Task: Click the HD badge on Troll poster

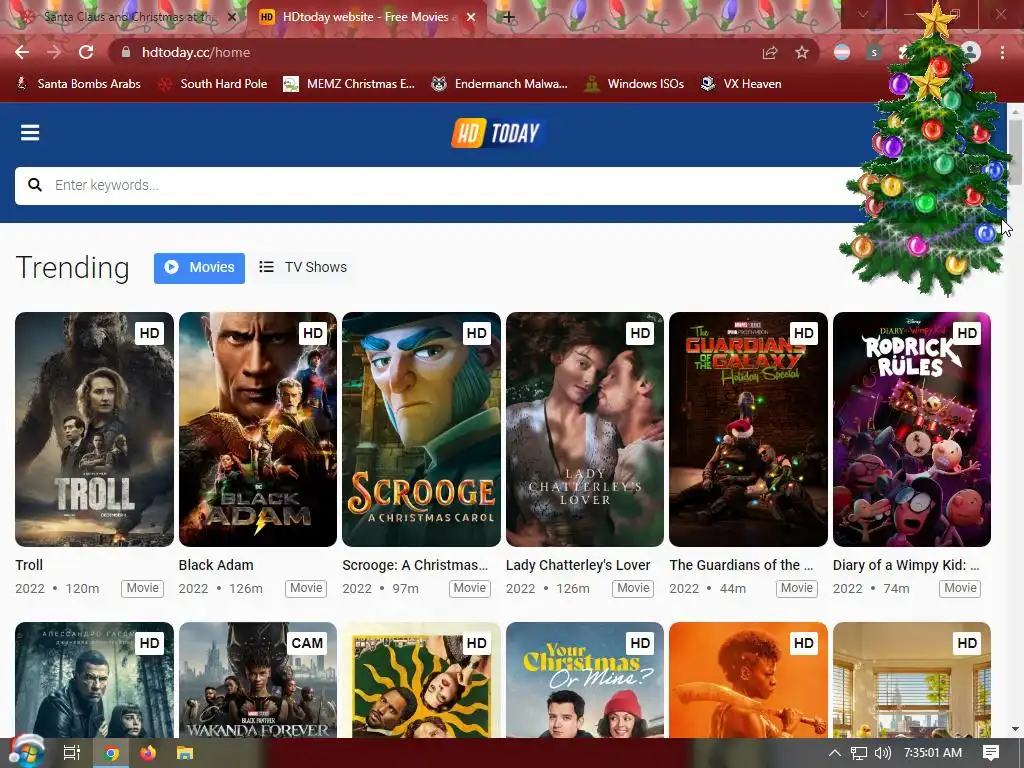Action: click(150, 333)
